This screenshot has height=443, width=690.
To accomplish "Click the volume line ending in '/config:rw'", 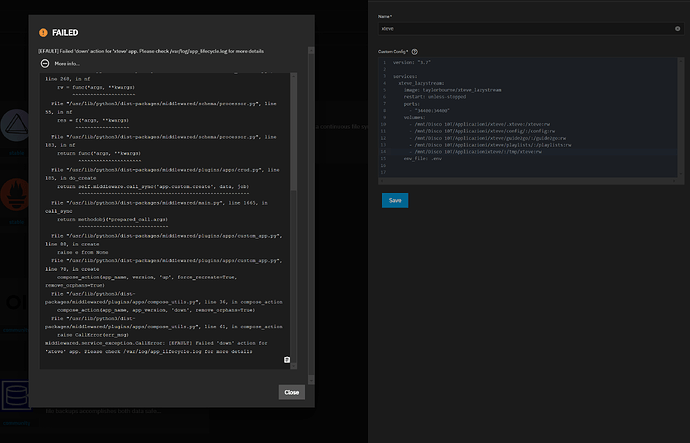I will (482, 131).
